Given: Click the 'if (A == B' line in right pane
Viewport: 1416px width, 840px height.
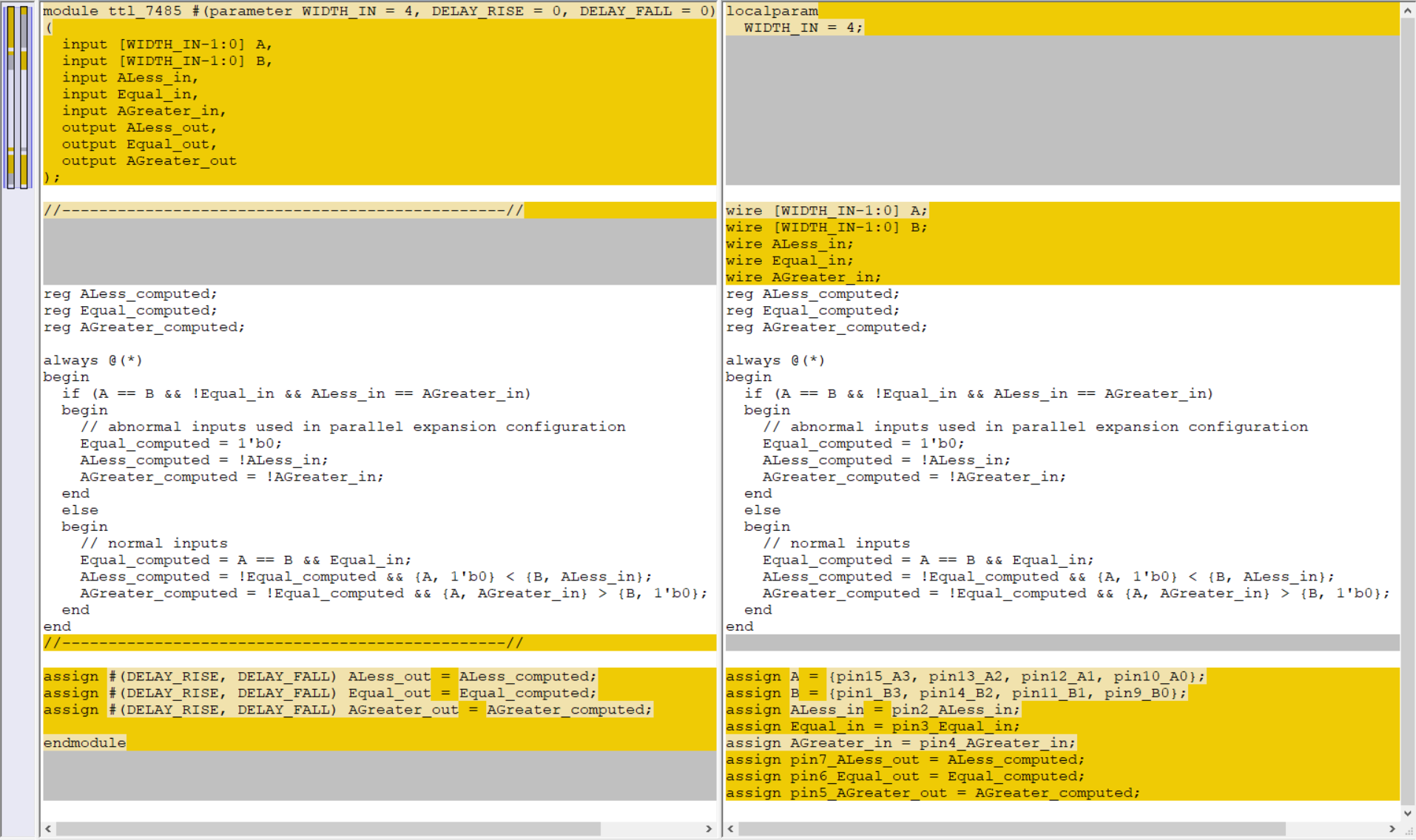Looking at the screenshot, I should tap(979, 393).
